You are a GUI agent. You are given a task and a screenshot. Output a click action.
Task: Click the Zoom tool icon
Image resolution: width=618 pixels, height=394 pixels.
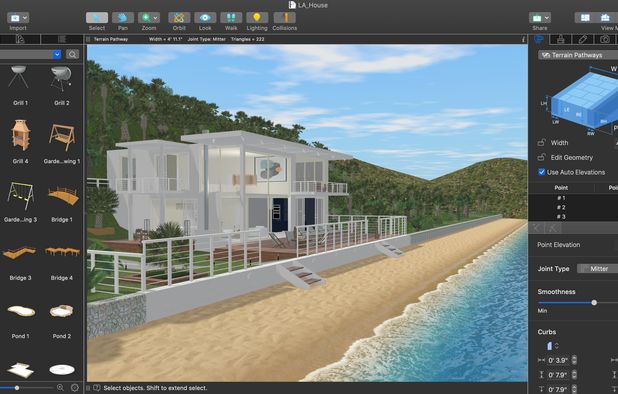coord(145,18)
